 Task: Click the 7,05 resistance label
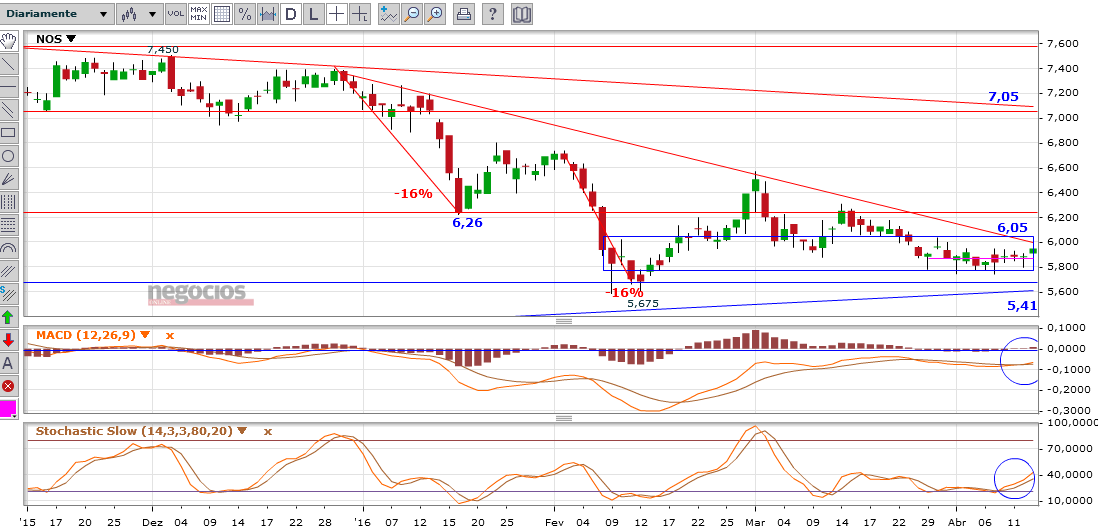click(x=1003, y=97)
